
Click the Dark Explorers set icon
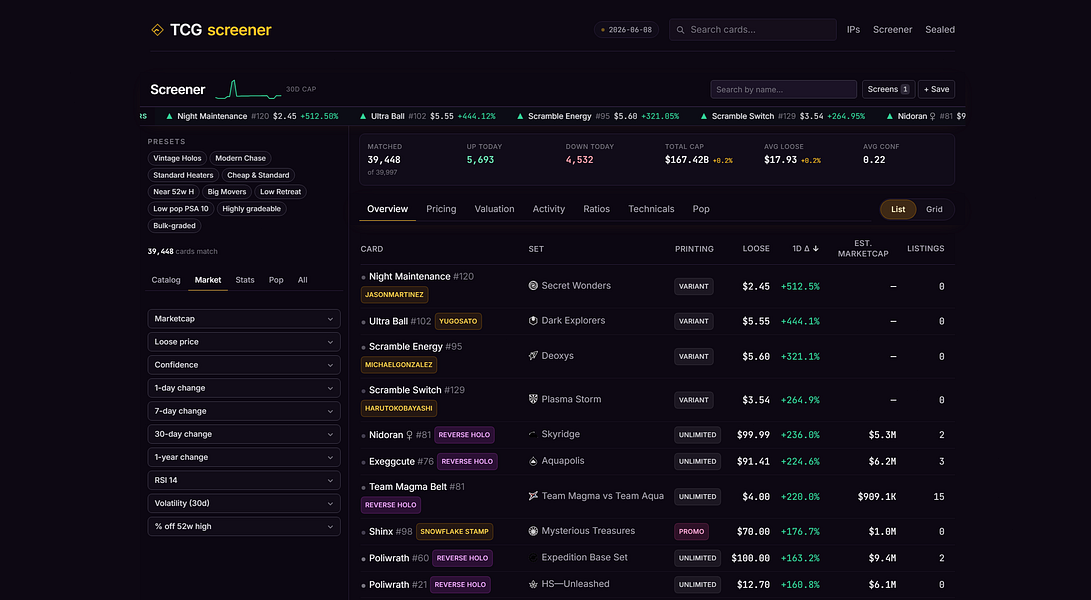coord(533,321)
